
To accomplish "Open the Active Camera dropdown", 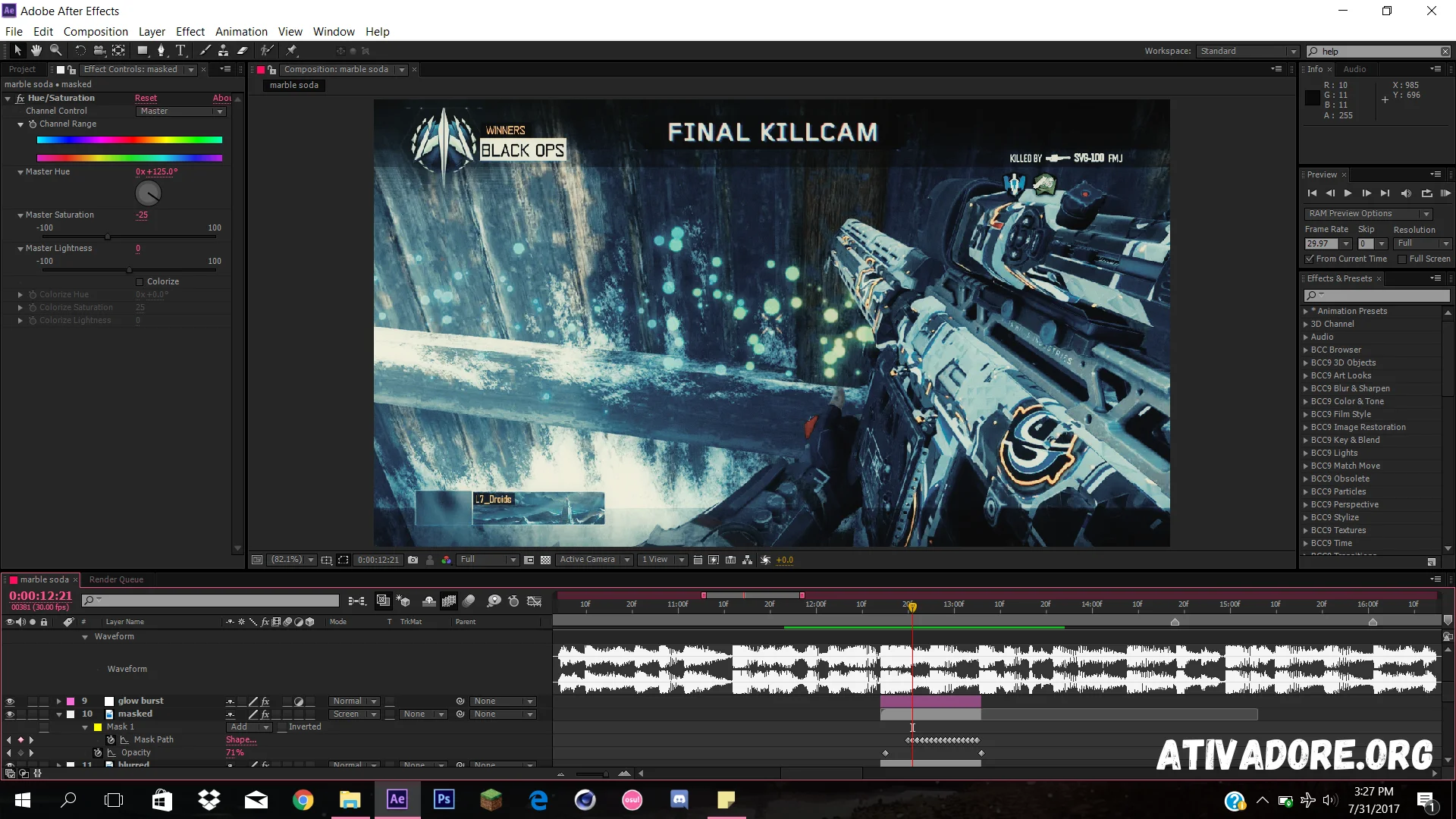I will [x=595, y=560].
